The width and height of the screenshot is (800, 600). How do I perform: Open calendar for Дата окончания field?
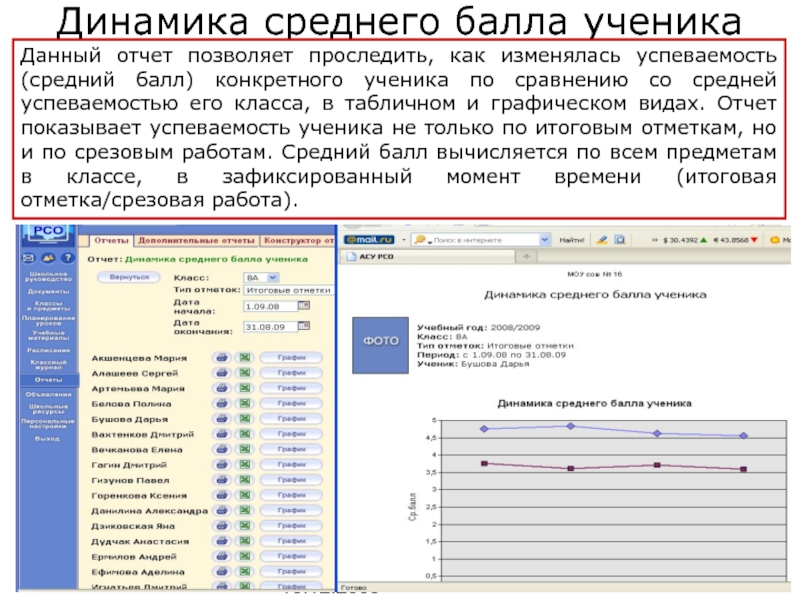click(x=304, y=326)
